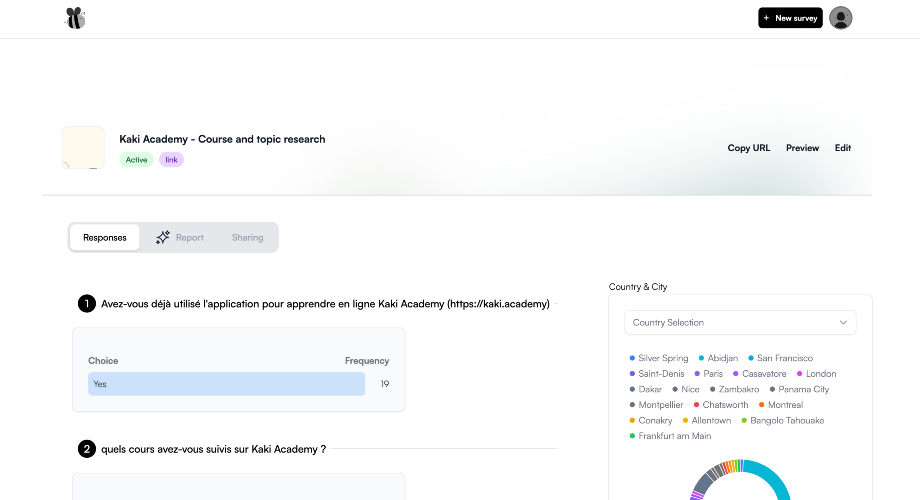Viewport: 920px width, 500px height.
Task: Open the Country Selection dropdown
Action: 740,322
